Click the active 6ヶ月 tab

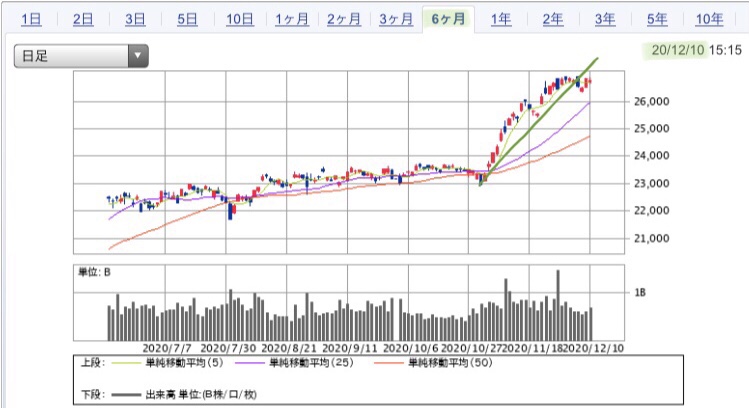click(448, 19)
